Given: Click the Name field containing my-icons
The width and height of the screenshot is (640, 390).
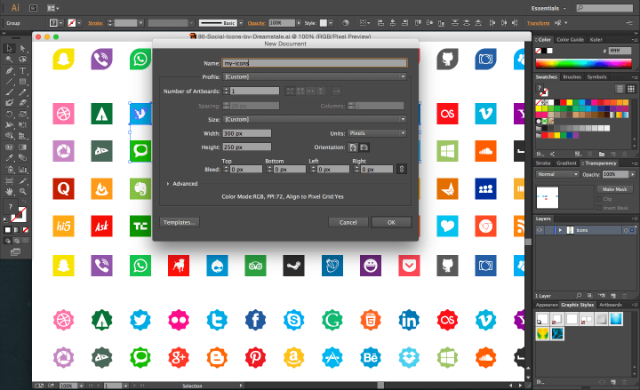Looking at the screenshot, I should tap(314, 63).
